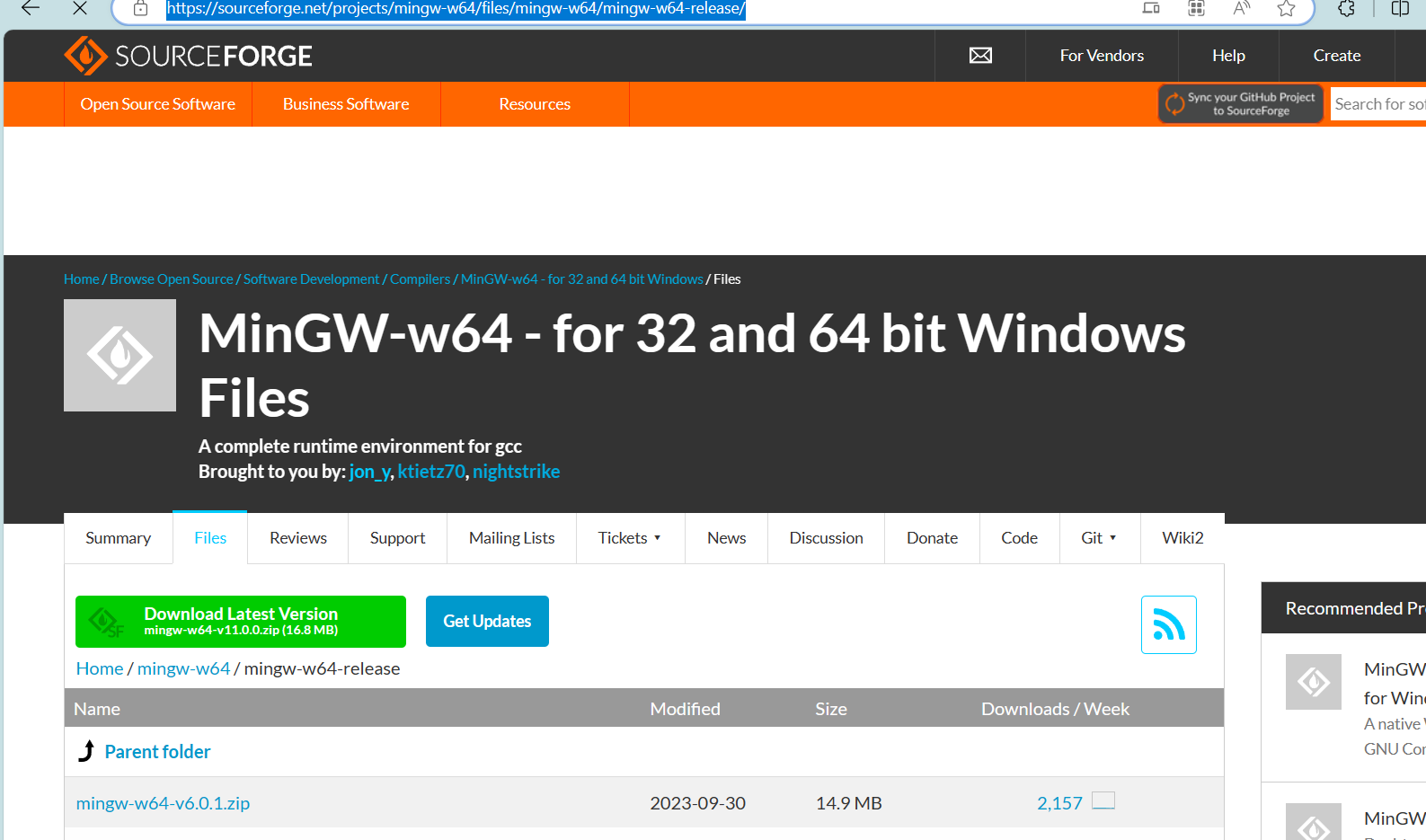Open the Discussion tab
The height and width of the screenshot is (840, 1426).
827,538
